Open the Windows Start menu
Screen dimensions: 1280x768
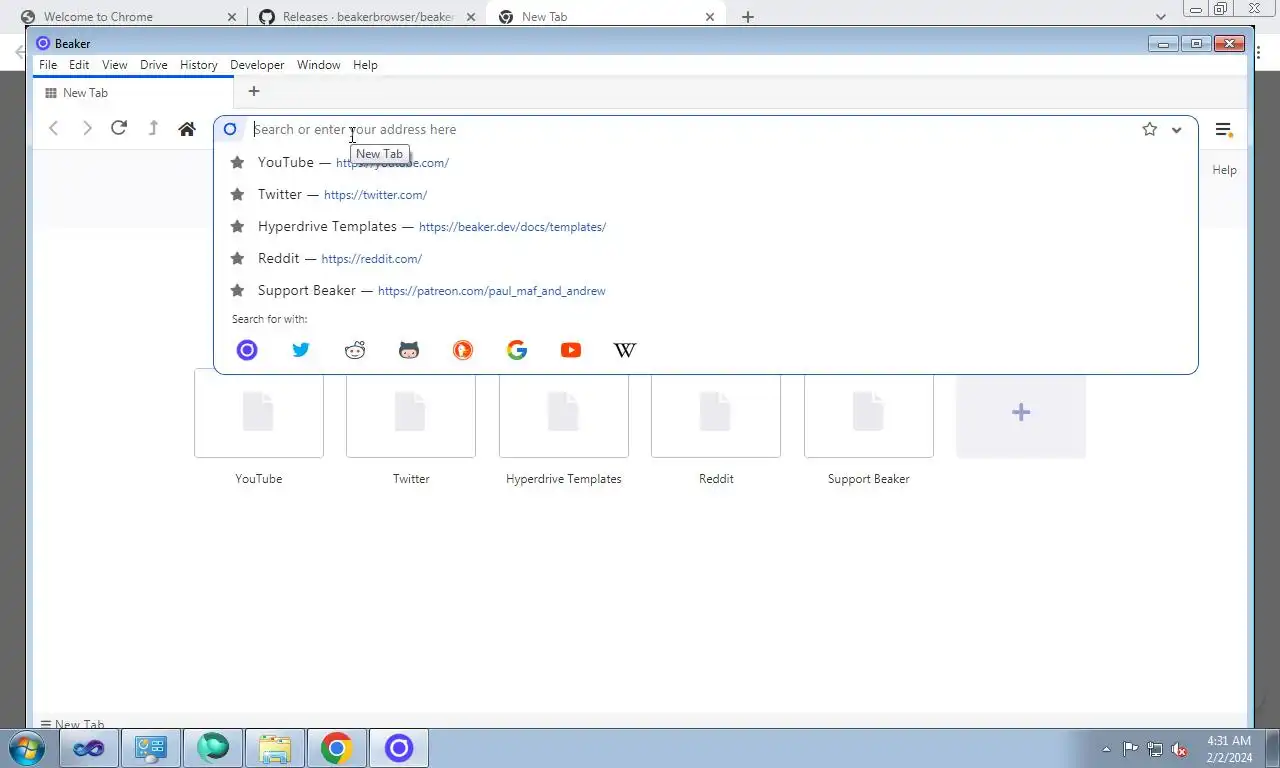27,748
